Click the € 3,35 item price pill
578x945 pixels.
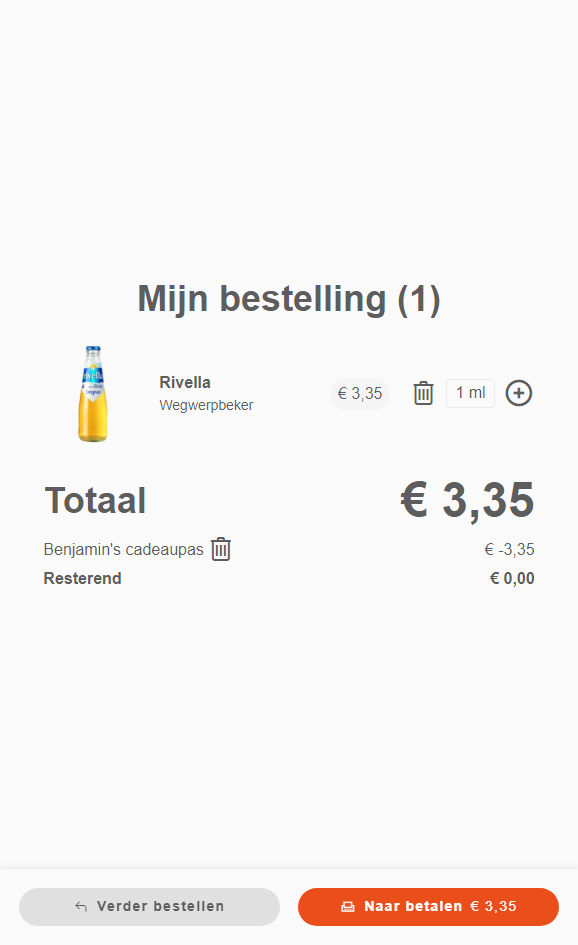tap(360, 394)
